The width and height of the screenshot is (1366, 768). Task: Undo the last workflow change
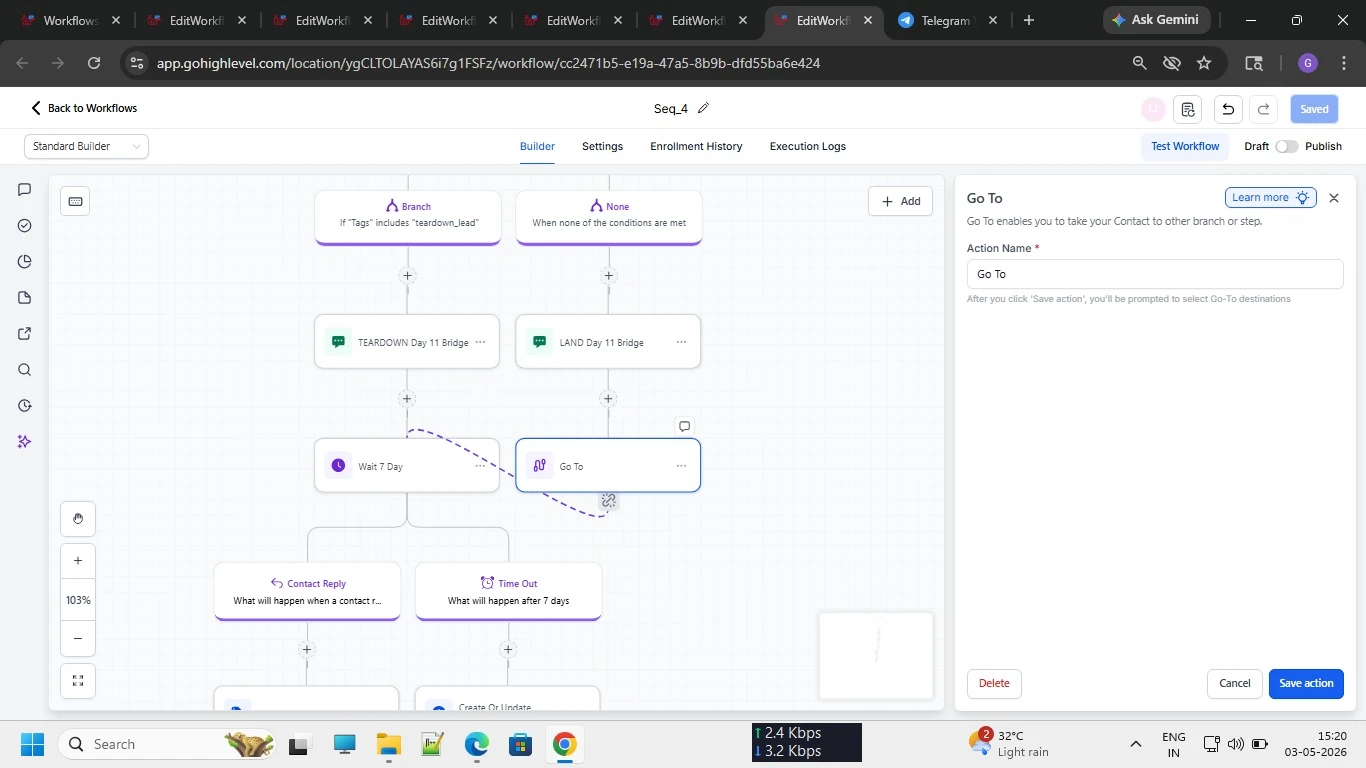pos(1228,109)
